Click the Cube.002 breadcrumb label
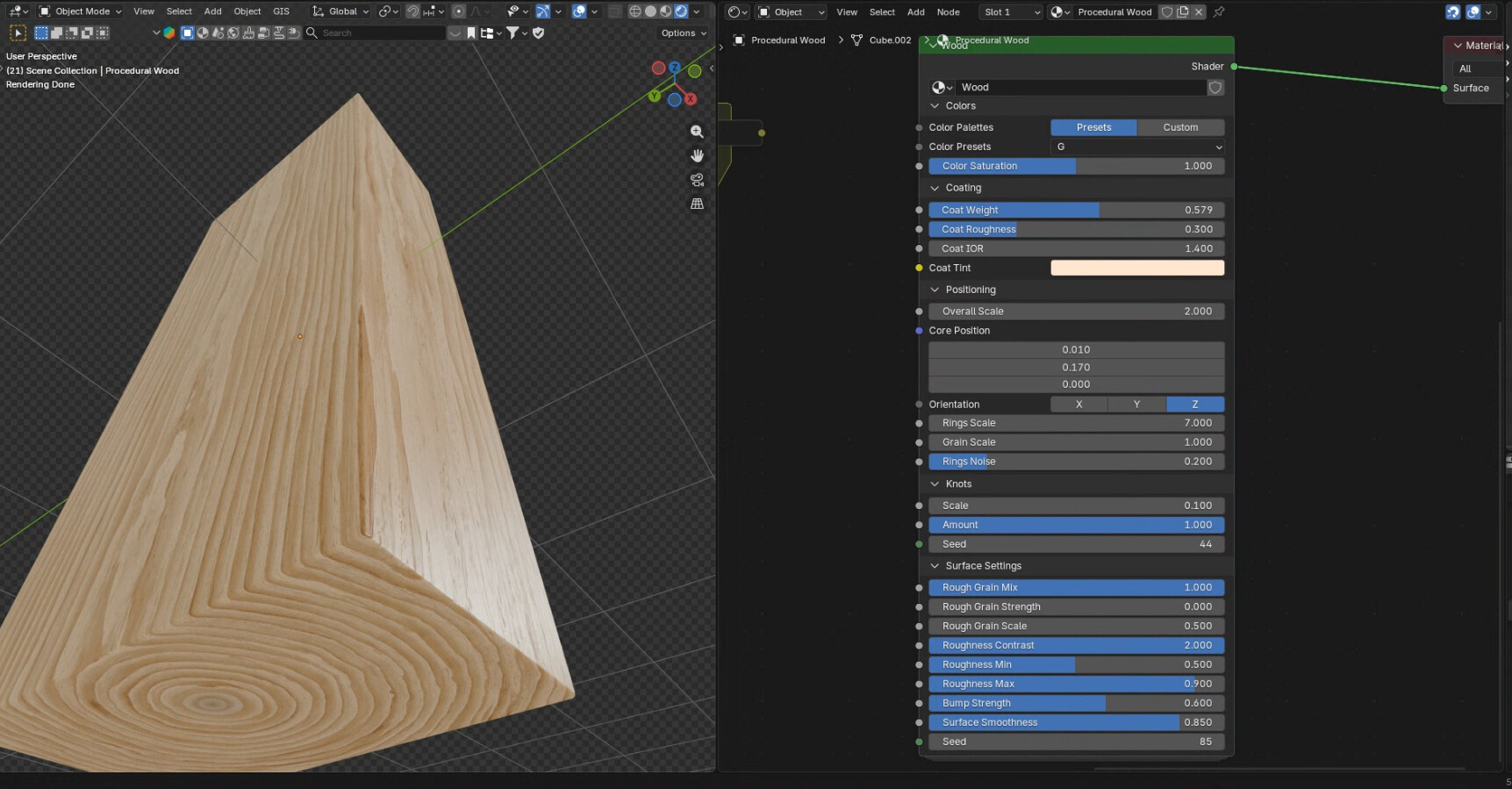This screenshot has width=1512, height=789. point(890,40)
